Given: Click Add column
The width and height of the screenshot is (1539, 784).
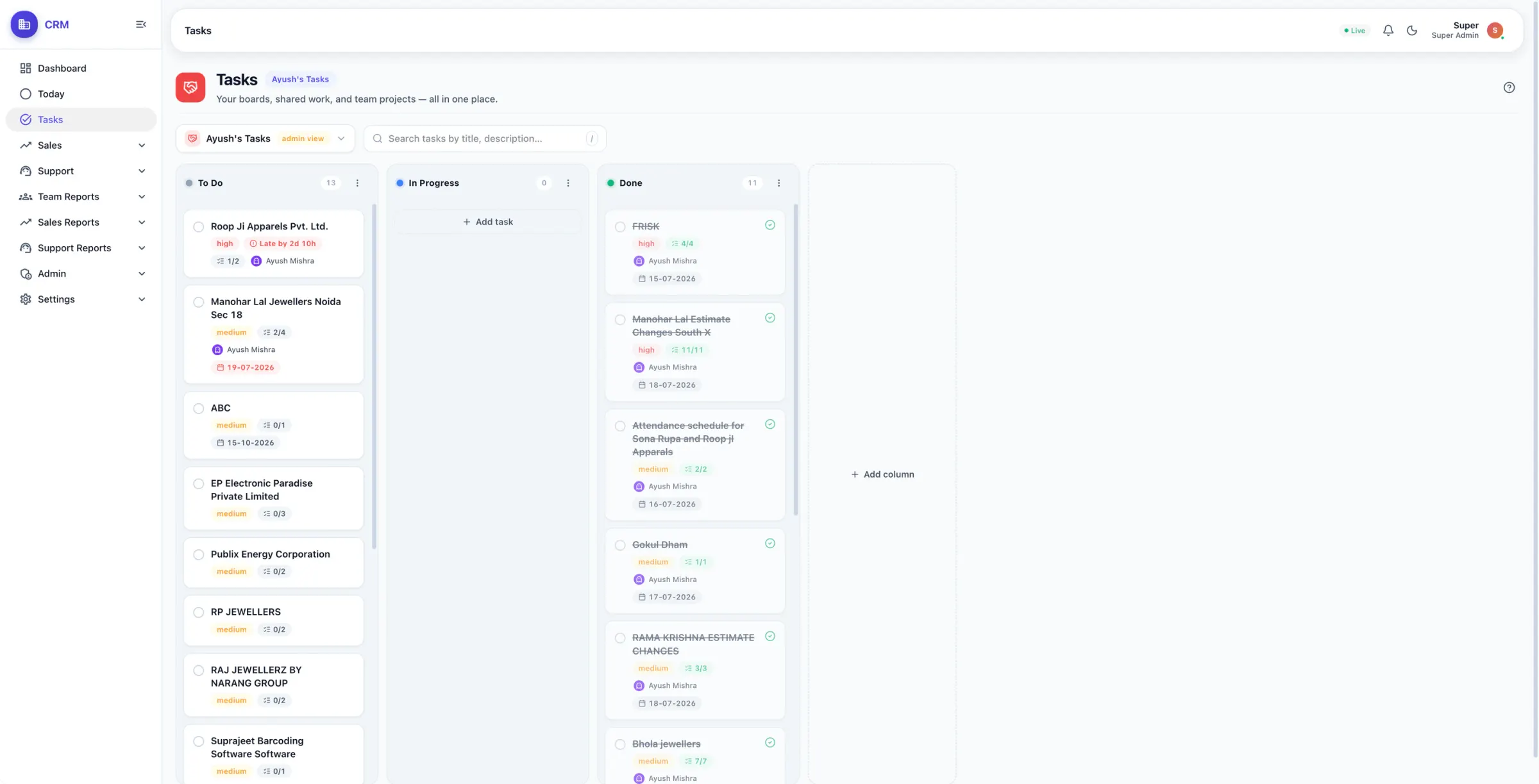Looking at the screenshot, I should click(x=882, y=474).
